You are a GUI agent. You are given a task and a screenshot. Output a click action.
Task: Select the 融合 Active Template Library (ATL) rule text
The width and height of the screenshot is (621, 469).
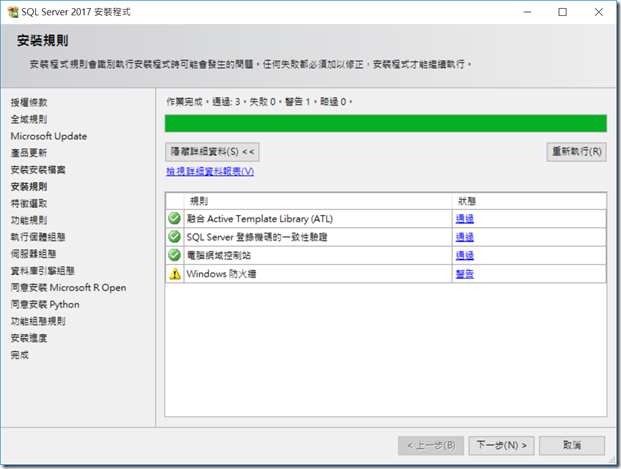[260, 219]
